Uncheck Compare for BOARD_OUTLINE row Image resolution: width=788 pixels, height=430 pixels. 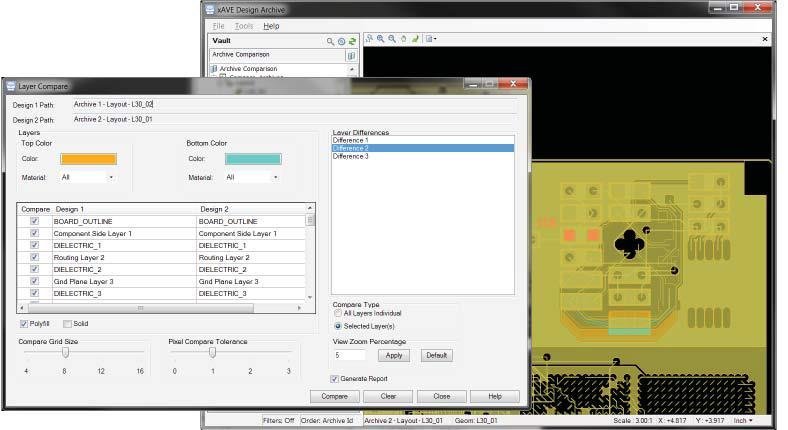coord(34,221)
